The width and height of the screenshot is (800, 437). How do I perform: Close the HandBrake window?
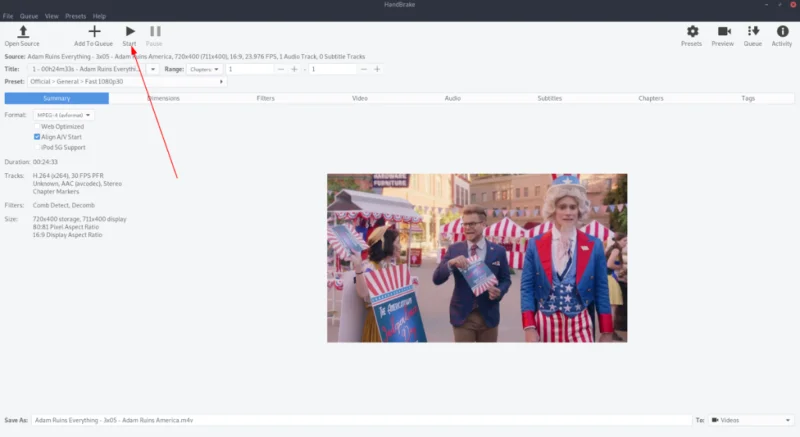point(793,5)
